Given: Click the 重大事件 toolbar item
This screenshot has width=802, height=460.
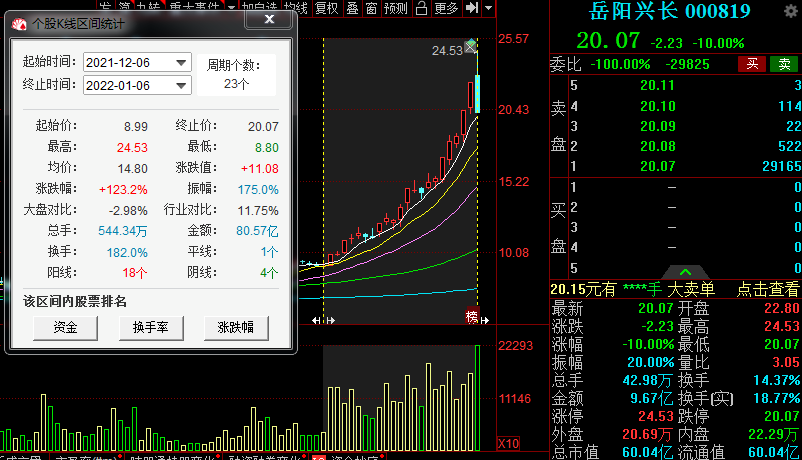Looking at the screenshot, I should (x=194, y=8).
